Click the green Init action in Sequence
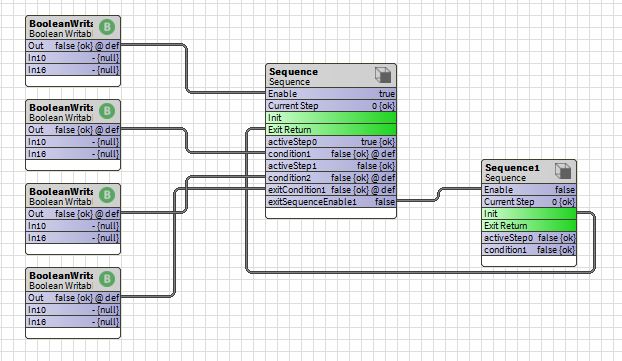This screenshot has height=361, width=622. (x=331, y=118)
